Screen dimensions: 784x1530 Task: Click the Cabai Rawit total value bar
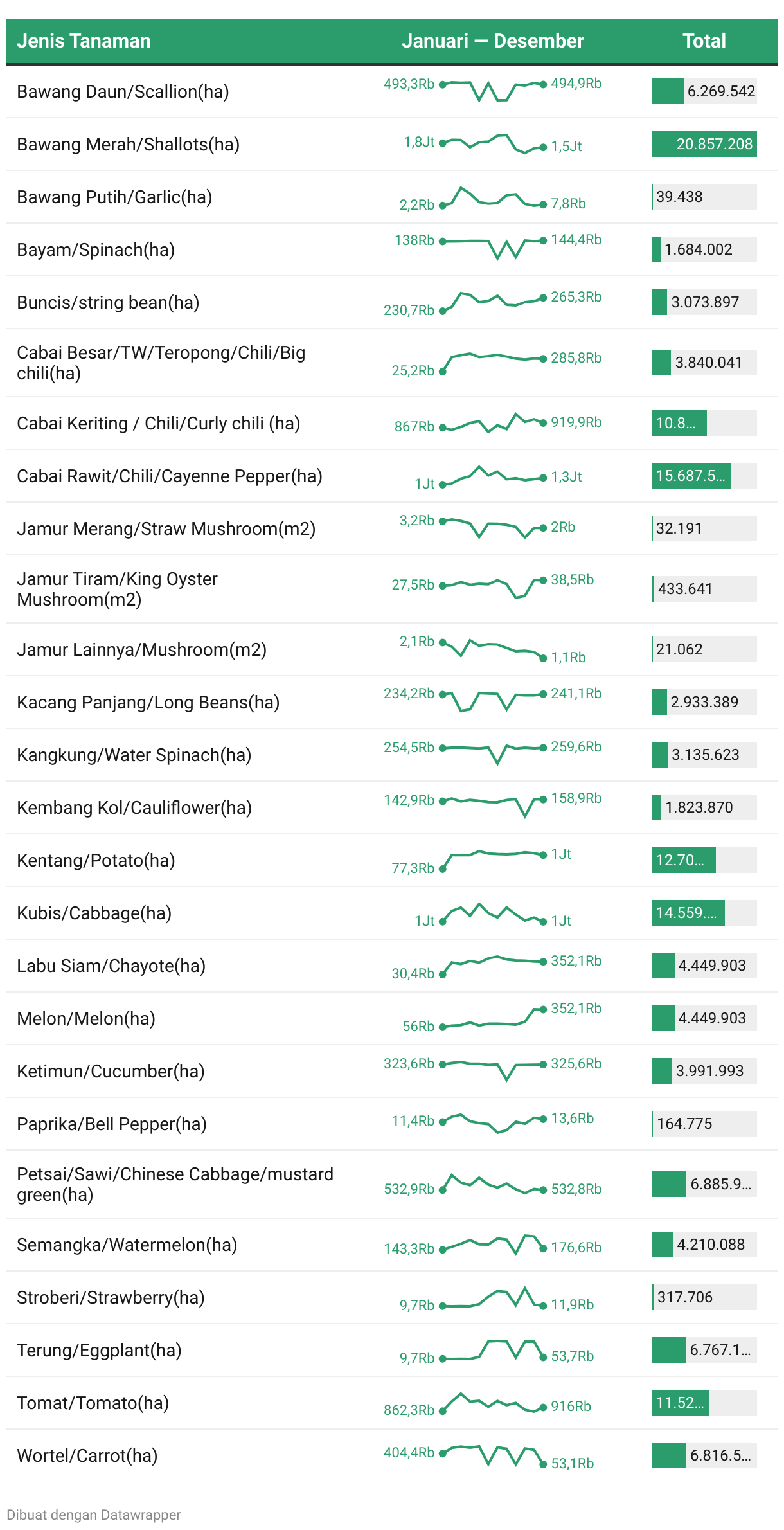[x=704, y=476]
